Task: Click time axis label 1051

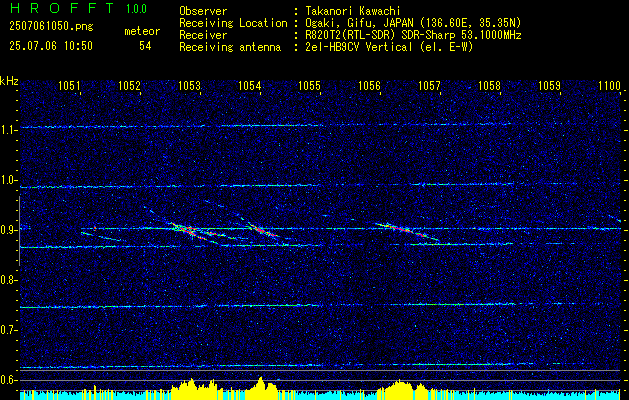Action: pyautogui.click(x=69, y=85)
